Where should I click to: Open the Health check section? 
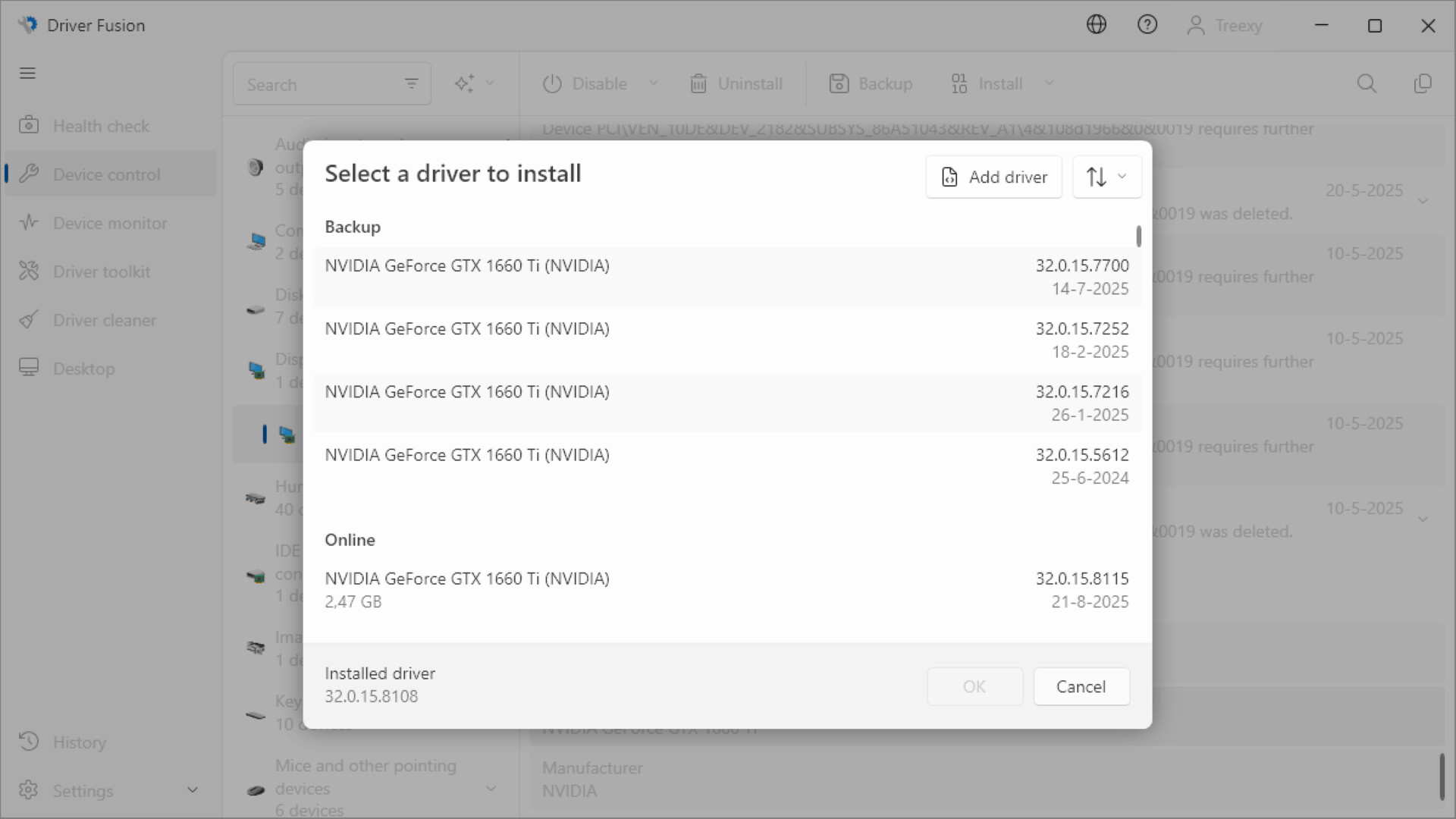pyautogui.click(x=101, y=125)
